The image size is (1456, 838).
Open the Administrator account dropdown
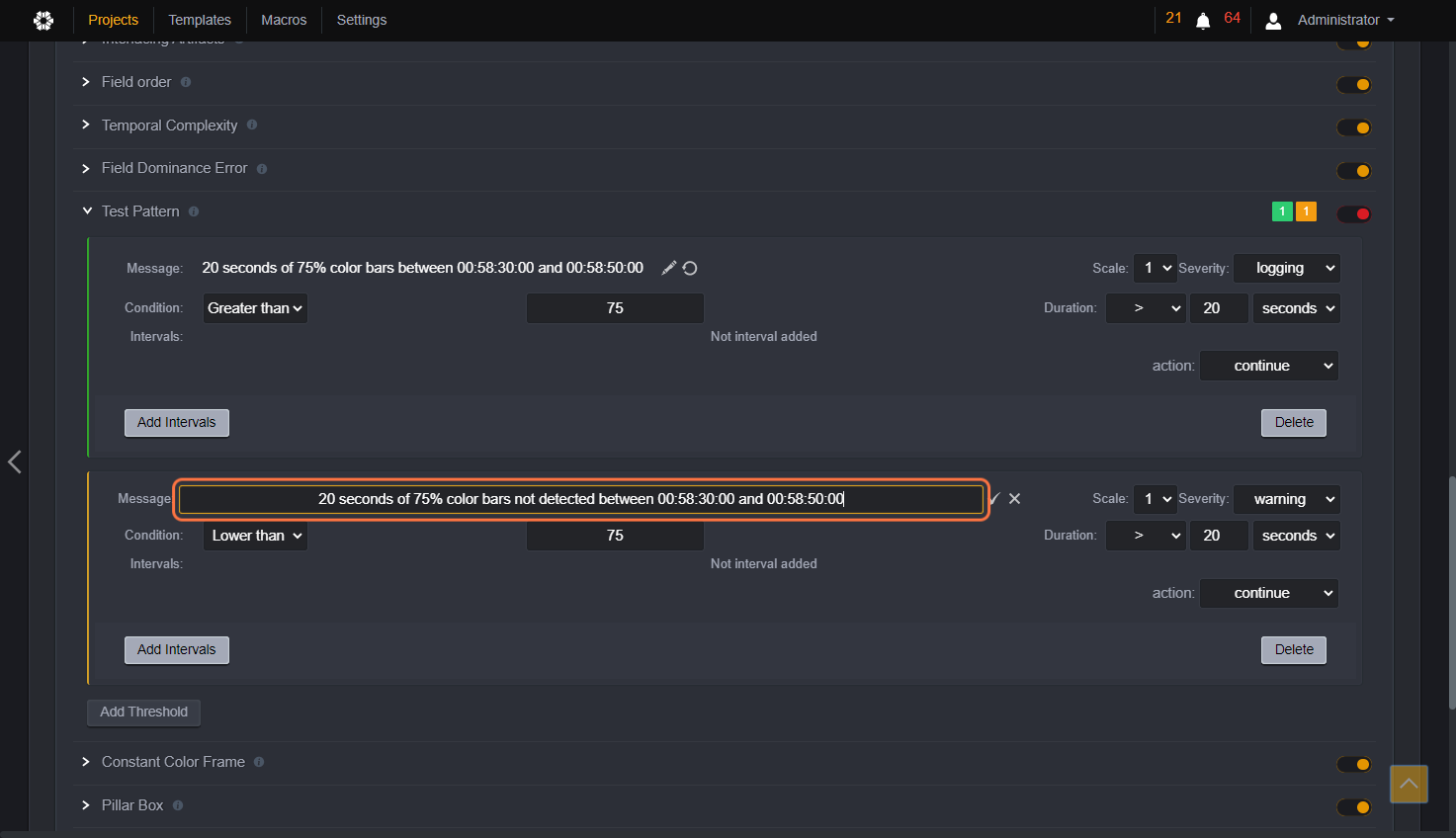tap(1345, 20)
